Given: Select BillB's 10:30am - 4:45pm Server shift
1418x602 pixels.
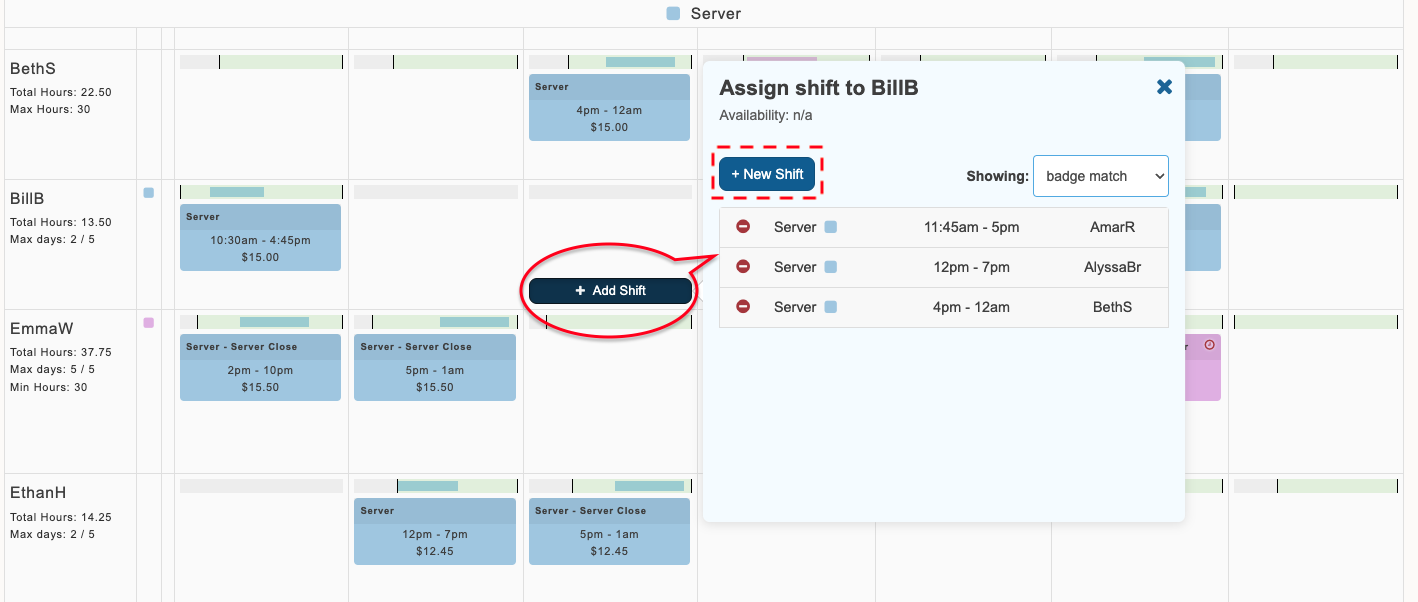Looking at the screenshot, I should pos(260,237).
